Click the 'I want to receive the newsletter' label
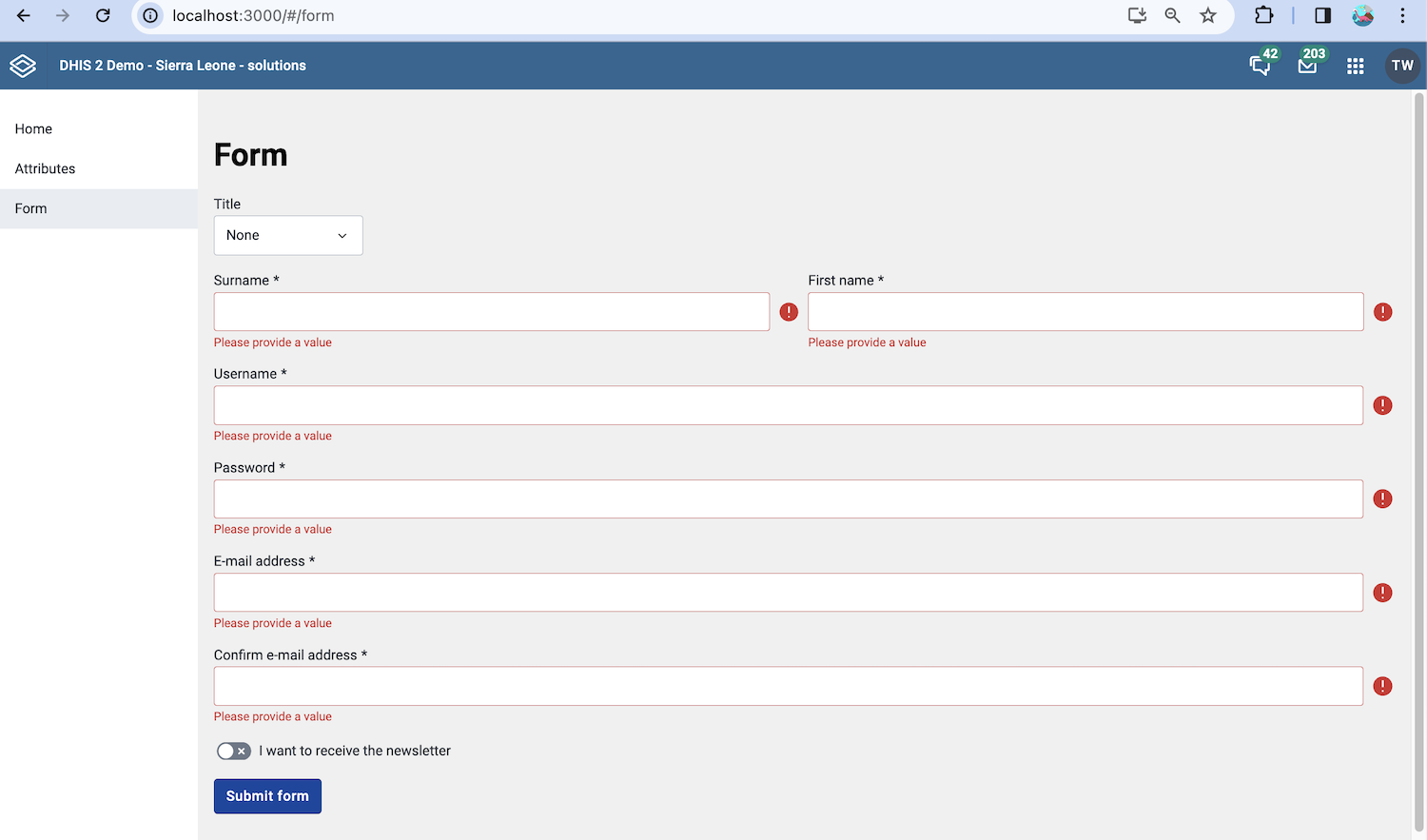The width and height of the screenshot is (1427, 840). tap(355, 751)
